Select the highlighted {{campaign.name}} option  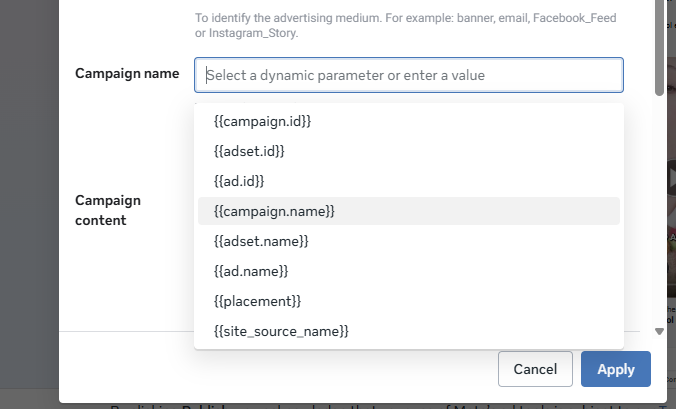click(274, 211)
